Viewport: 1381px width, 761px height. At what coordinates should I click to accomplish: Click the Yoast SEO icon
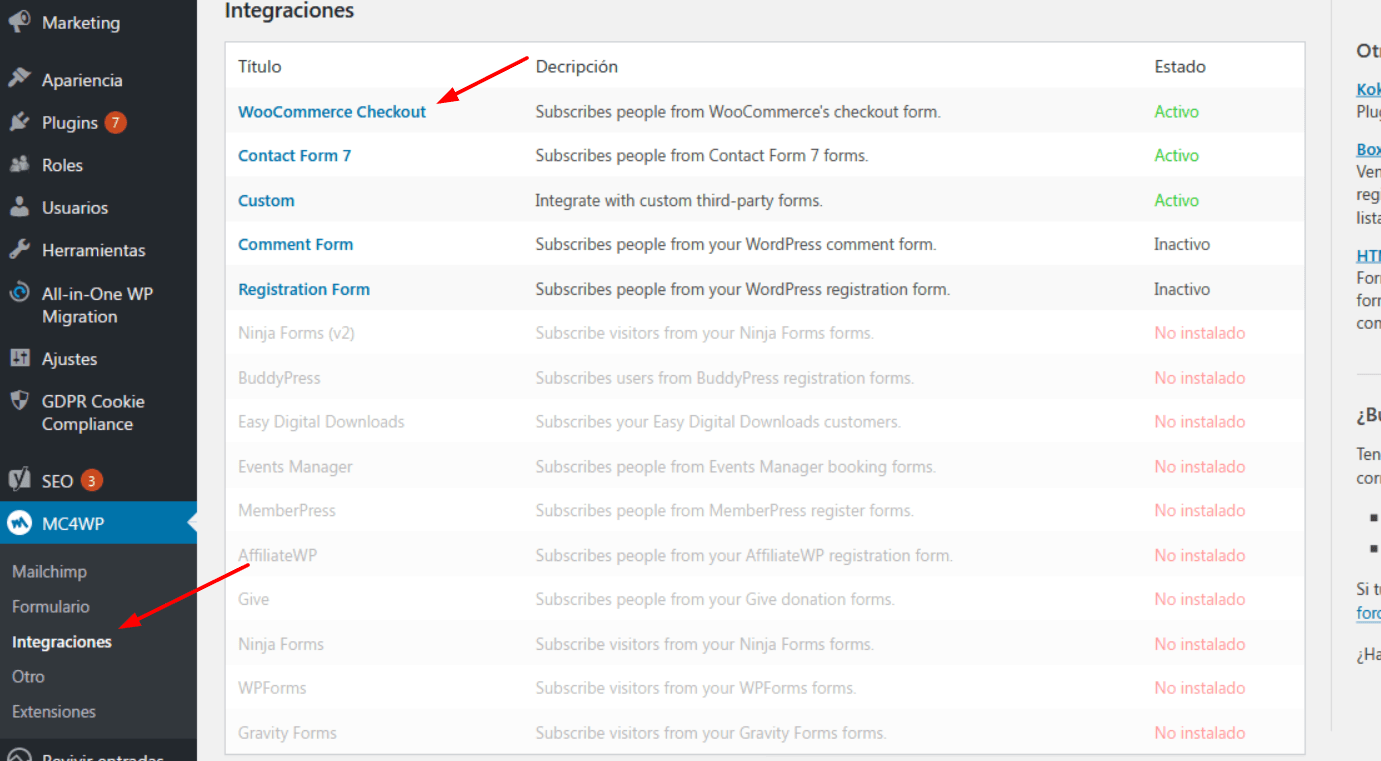pyautogui.click(x=19, y=480)
